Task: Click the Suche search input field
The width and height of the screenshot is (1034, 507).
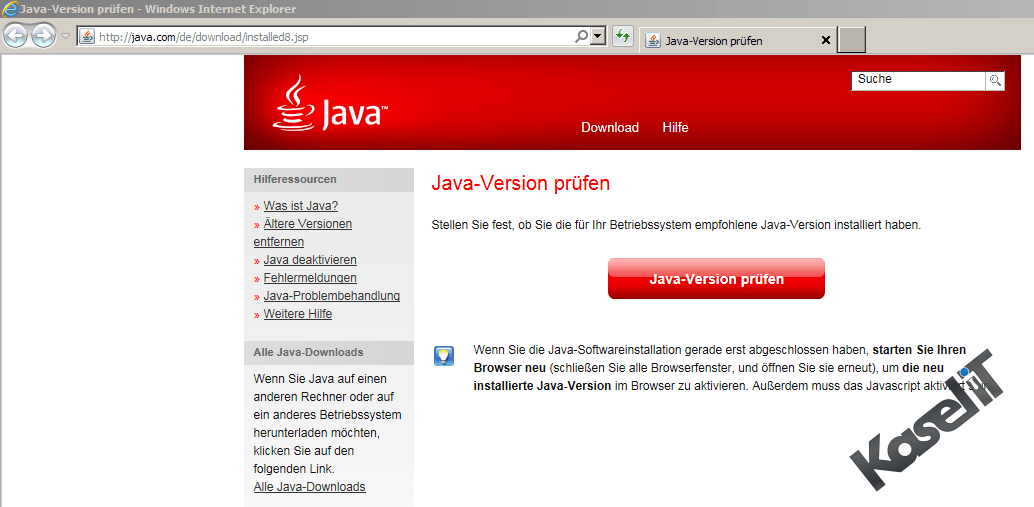Action: click(918, 80)
